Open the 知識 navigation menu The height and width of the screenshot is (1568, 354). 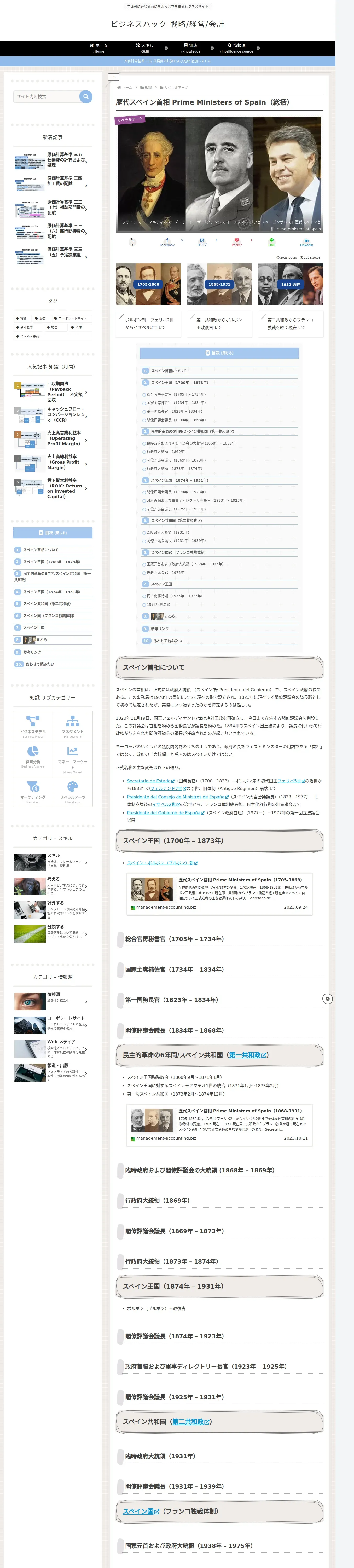(x=191, y=48)
